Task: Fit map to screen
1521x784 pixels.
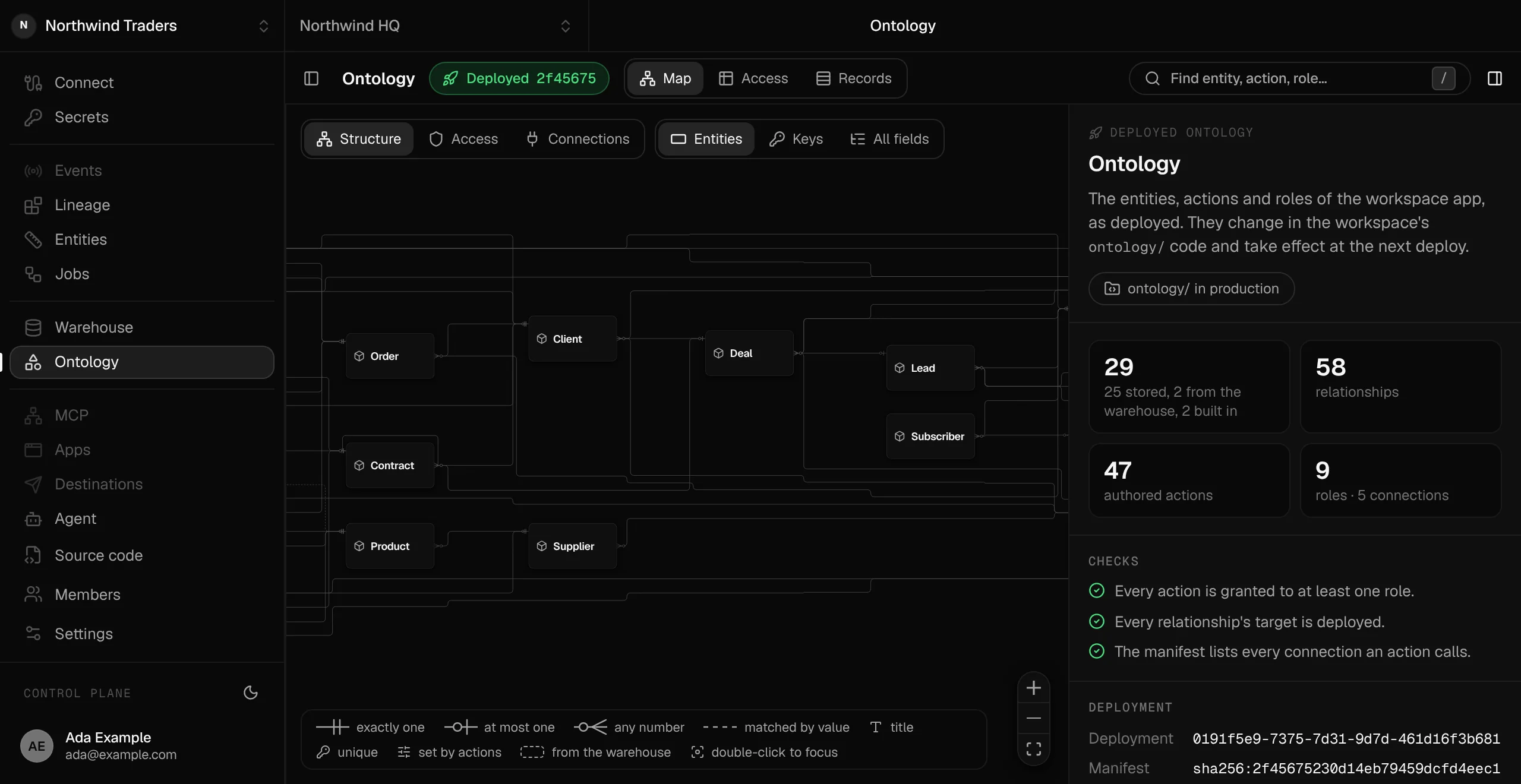Action: pos(1034,749)
